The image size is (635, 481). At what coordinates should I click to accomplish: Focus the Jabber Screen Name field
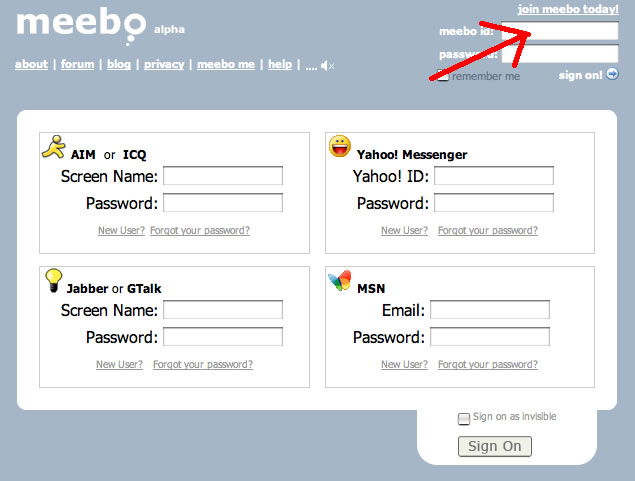tap(223, 310)
